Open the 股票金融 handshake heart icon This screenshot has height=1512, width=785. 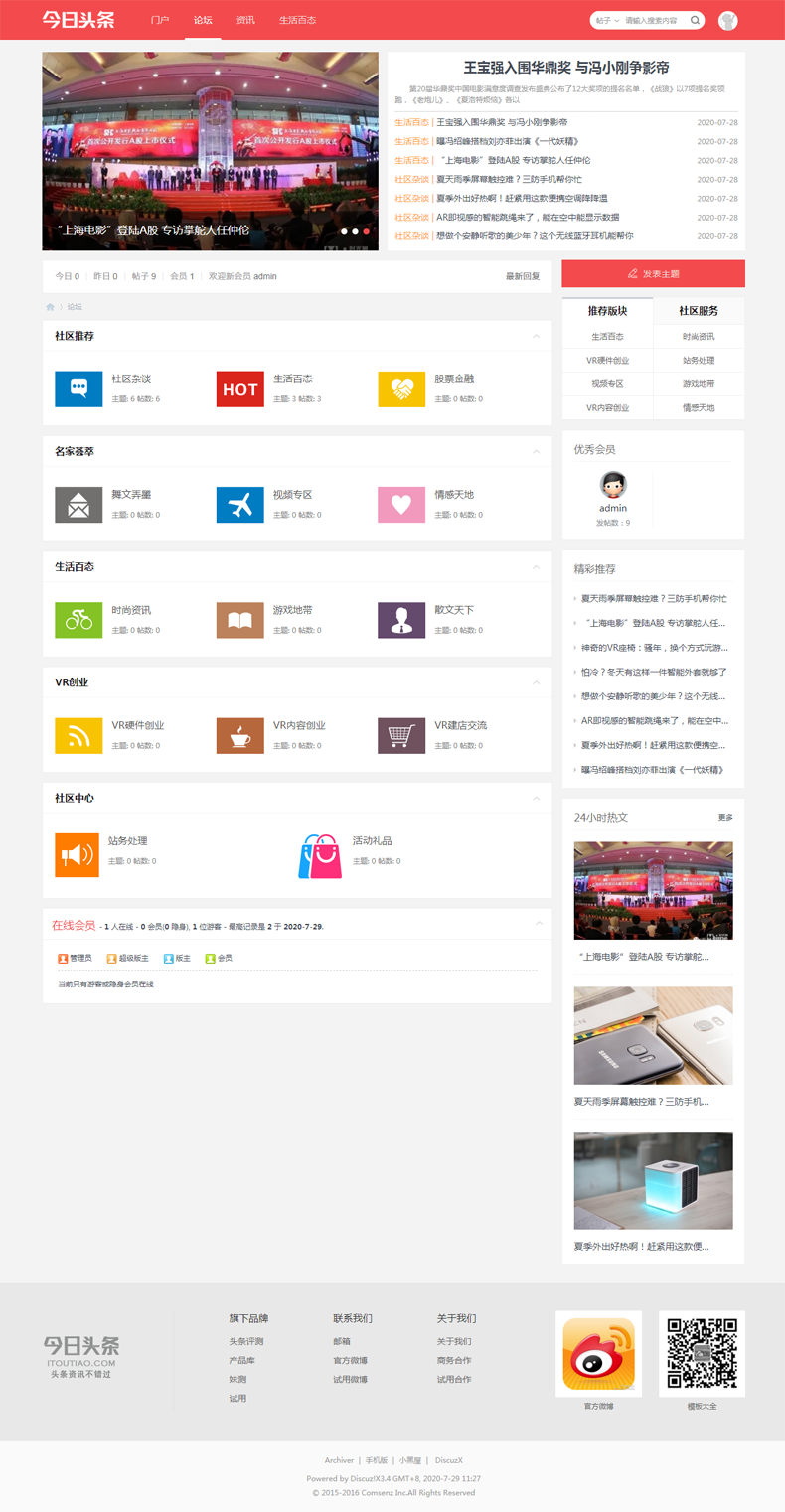tap(401, 389)
